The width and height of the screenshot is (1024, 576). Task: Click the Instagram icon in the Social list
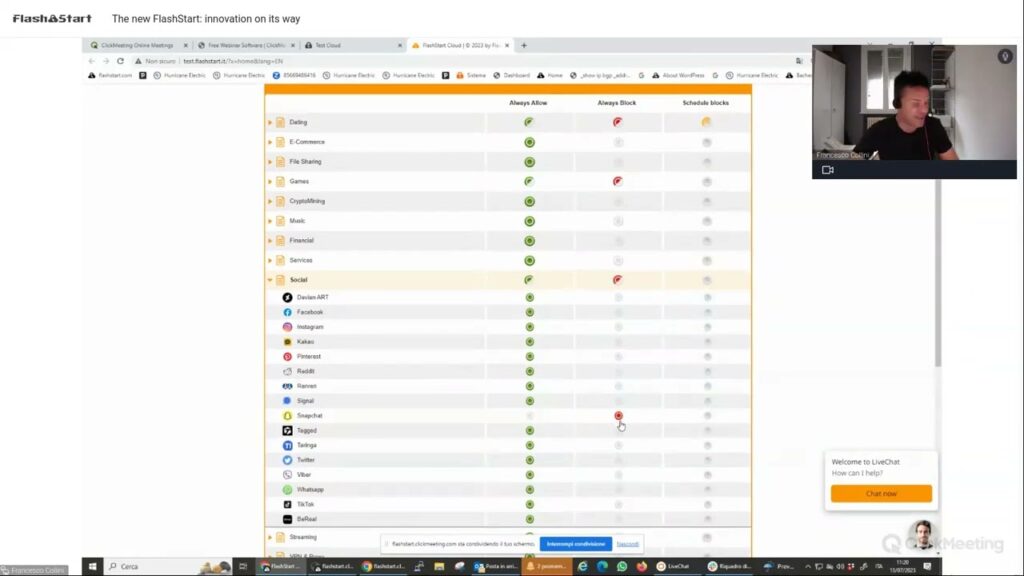[287, 327]
